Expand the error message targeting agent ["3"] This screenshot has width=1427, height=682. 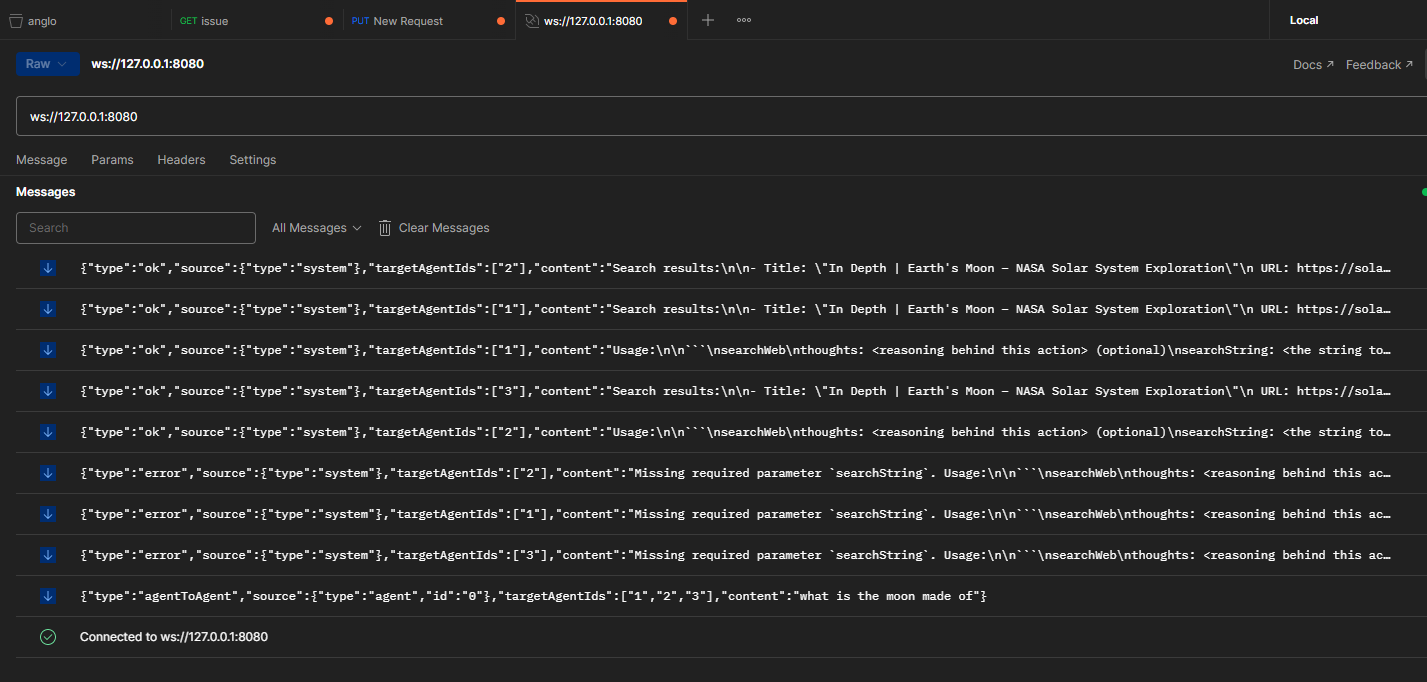721,555
